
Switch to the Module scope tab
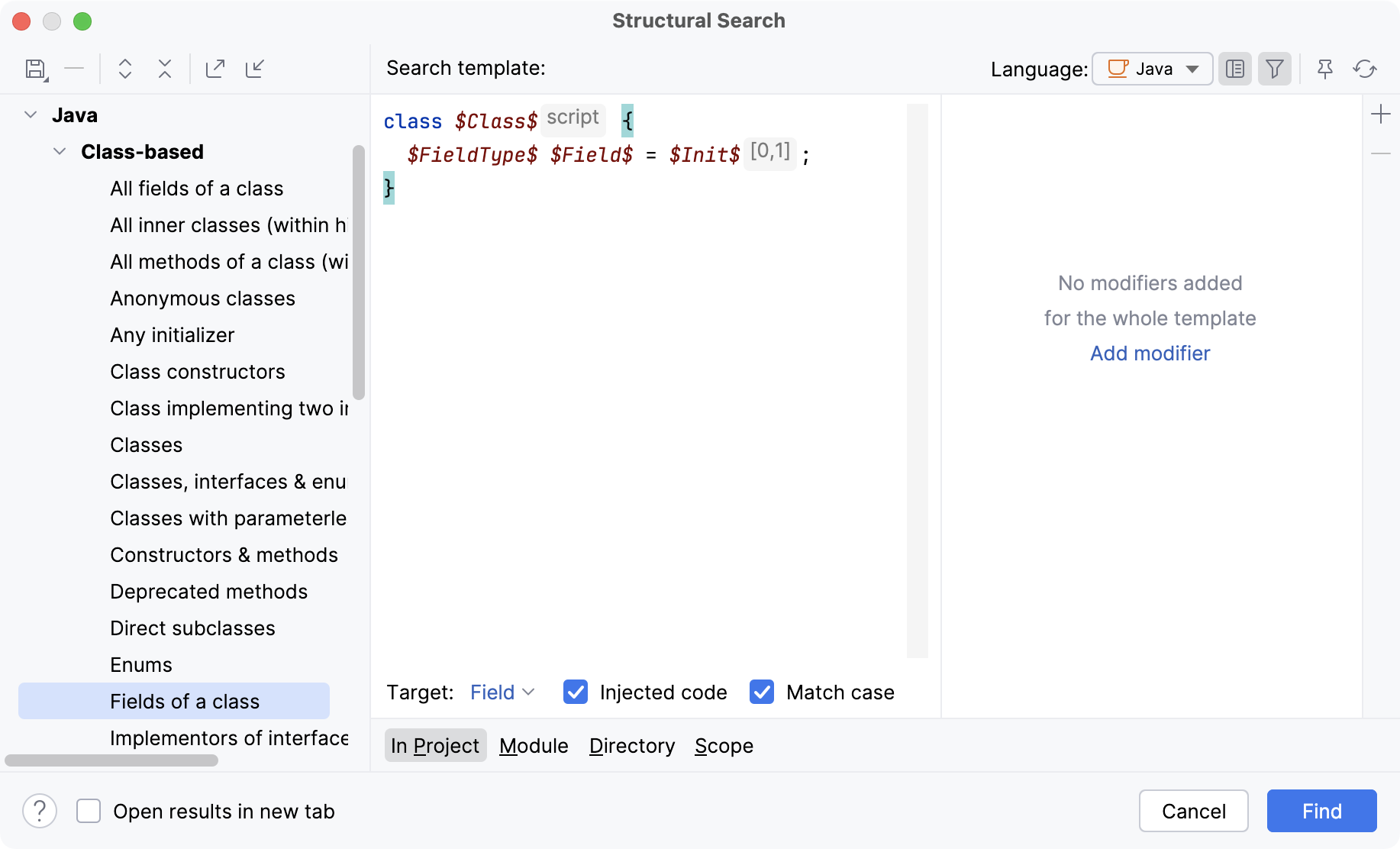click(533, 745)
